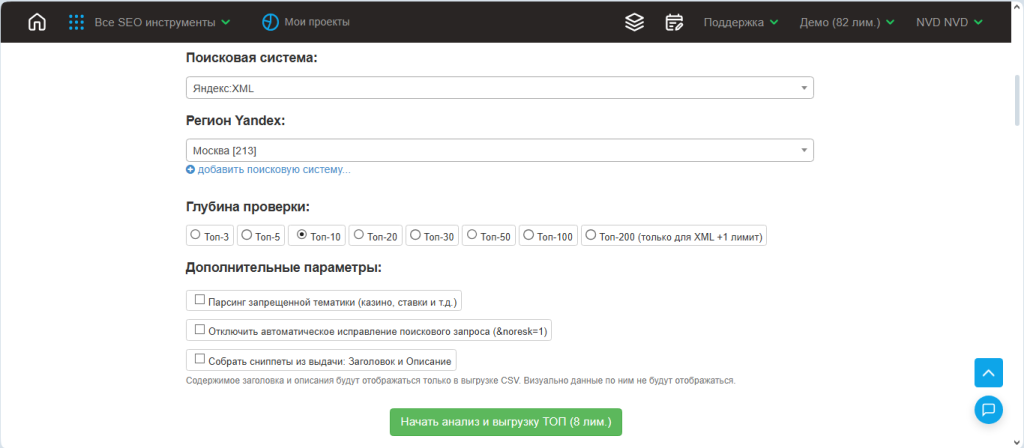Expand the Поддержка menu
The image size is (1024, 448).
pos(740,22)
